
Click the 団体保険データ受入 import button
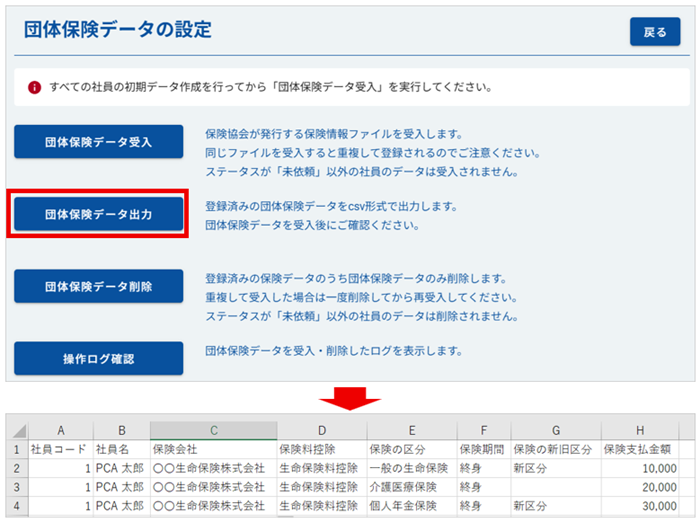pyautogui.click(x=99, y=142)
